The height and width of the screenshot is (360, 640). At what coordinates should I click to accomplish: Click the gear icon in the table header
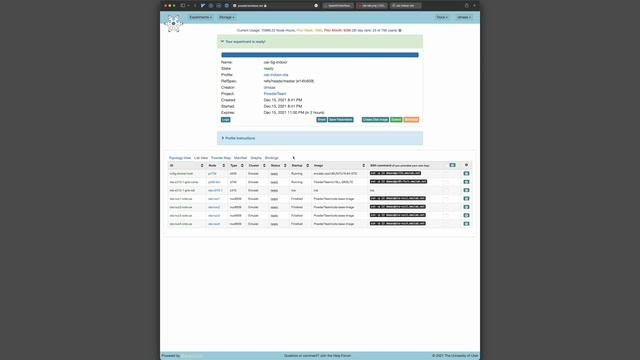[x=466, y=165]
